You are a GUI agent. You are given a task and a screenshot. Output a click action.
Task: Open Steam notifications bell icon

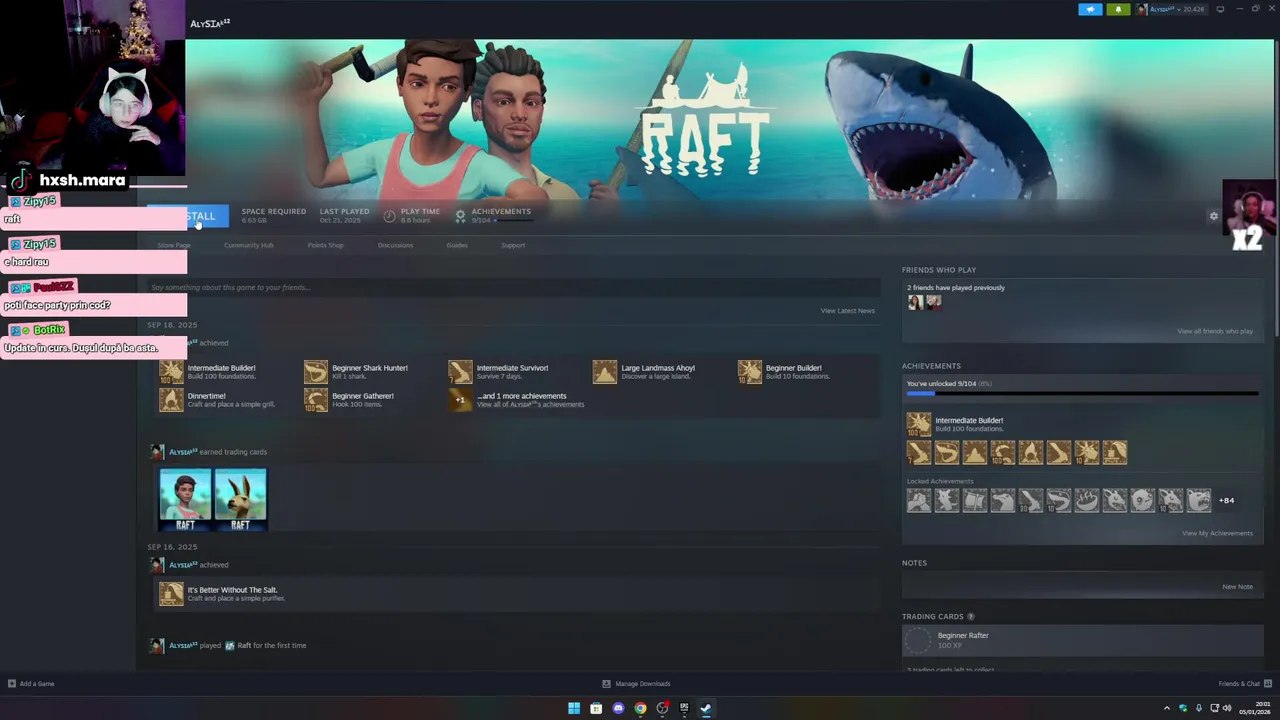[x=1118, y=9]
